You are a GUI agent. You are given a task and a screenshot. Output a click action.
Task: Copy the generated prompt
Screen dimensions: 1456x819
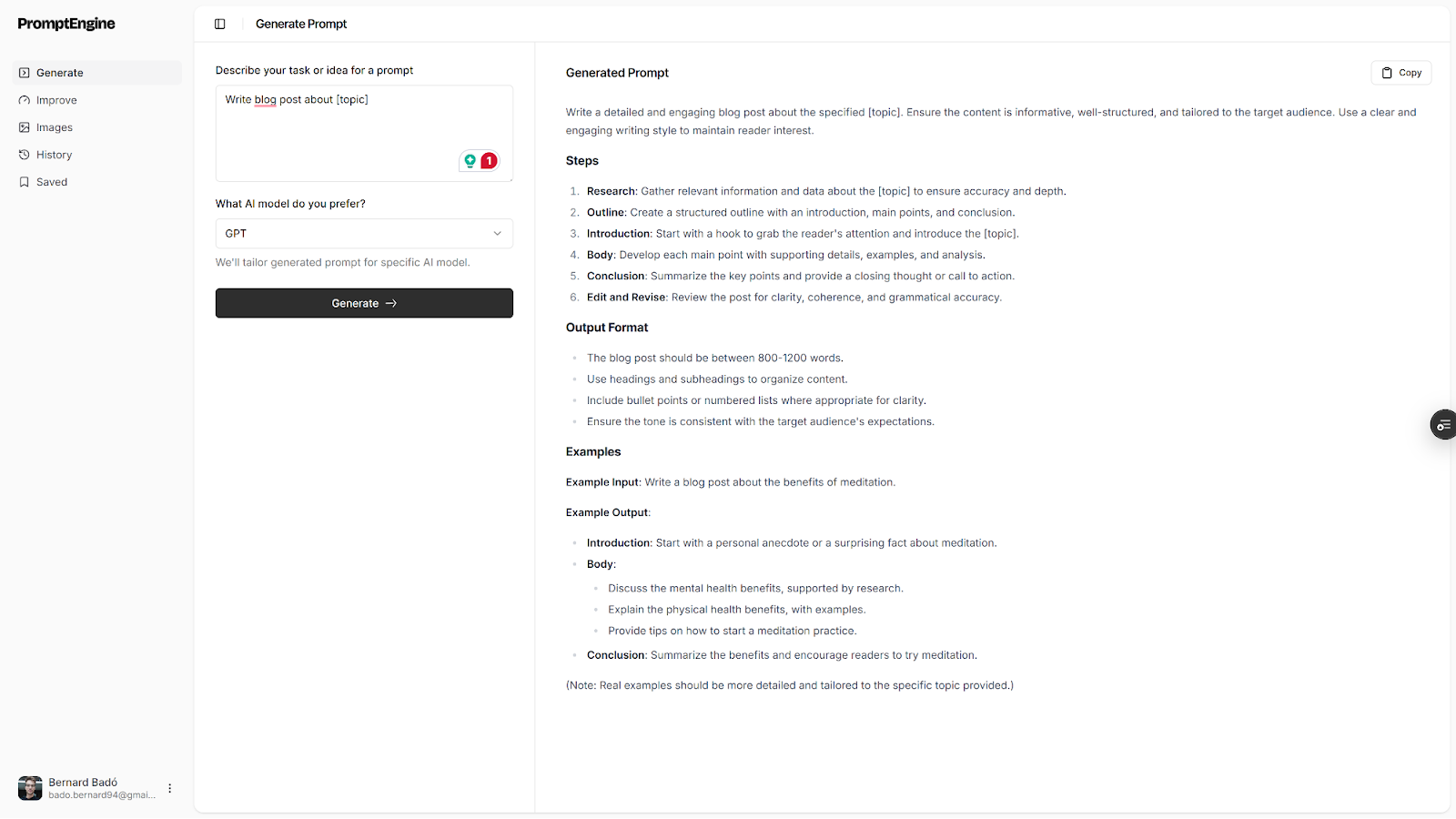pyautogui.click(x=1400, y=73)
